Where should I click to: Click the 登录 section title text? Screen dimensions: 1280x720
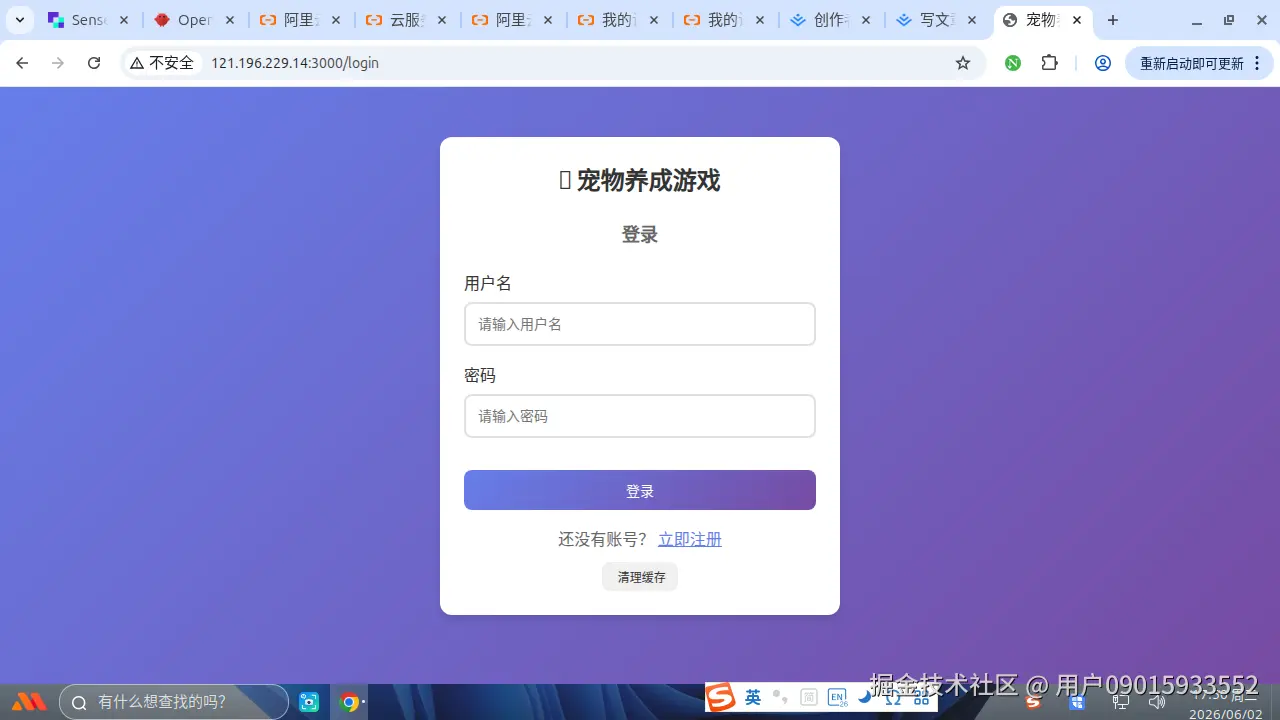[x=640, y=235]
